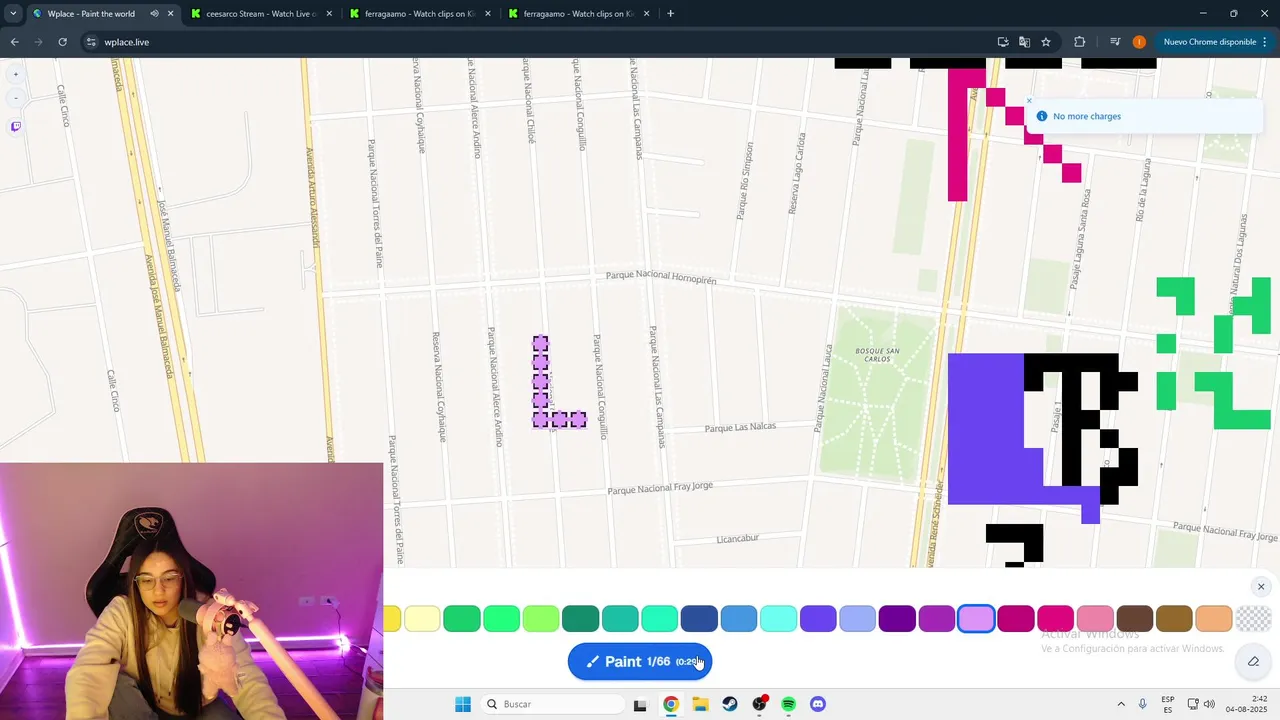
Task: Open the first ferragaamo clips tab
Action: (419, 14)
